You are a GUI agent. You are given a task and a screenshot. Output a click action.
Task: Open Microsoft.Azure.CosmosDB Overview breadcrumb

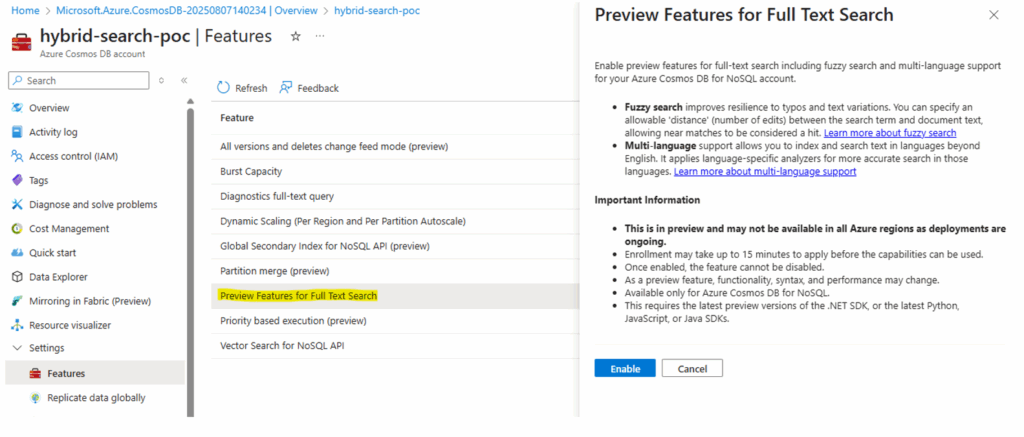pyautogui.click(x=187, y=10)
